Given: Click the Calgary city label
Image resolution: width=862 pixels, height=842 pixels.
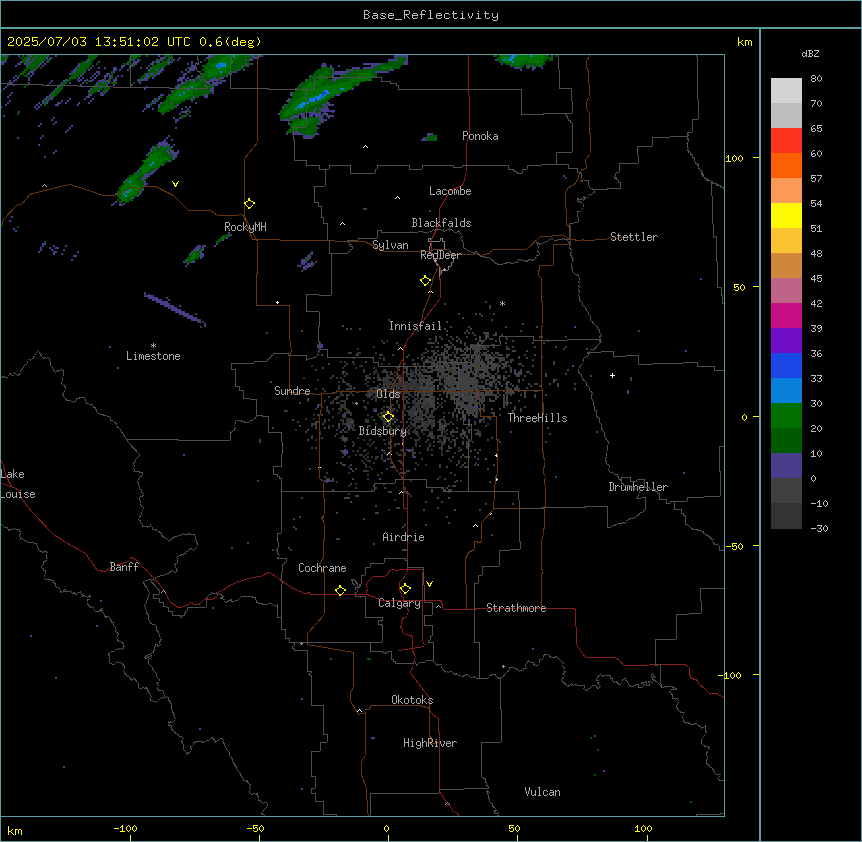Looking at the screenshot, I should pyautogui.click(x=399, y=603).
